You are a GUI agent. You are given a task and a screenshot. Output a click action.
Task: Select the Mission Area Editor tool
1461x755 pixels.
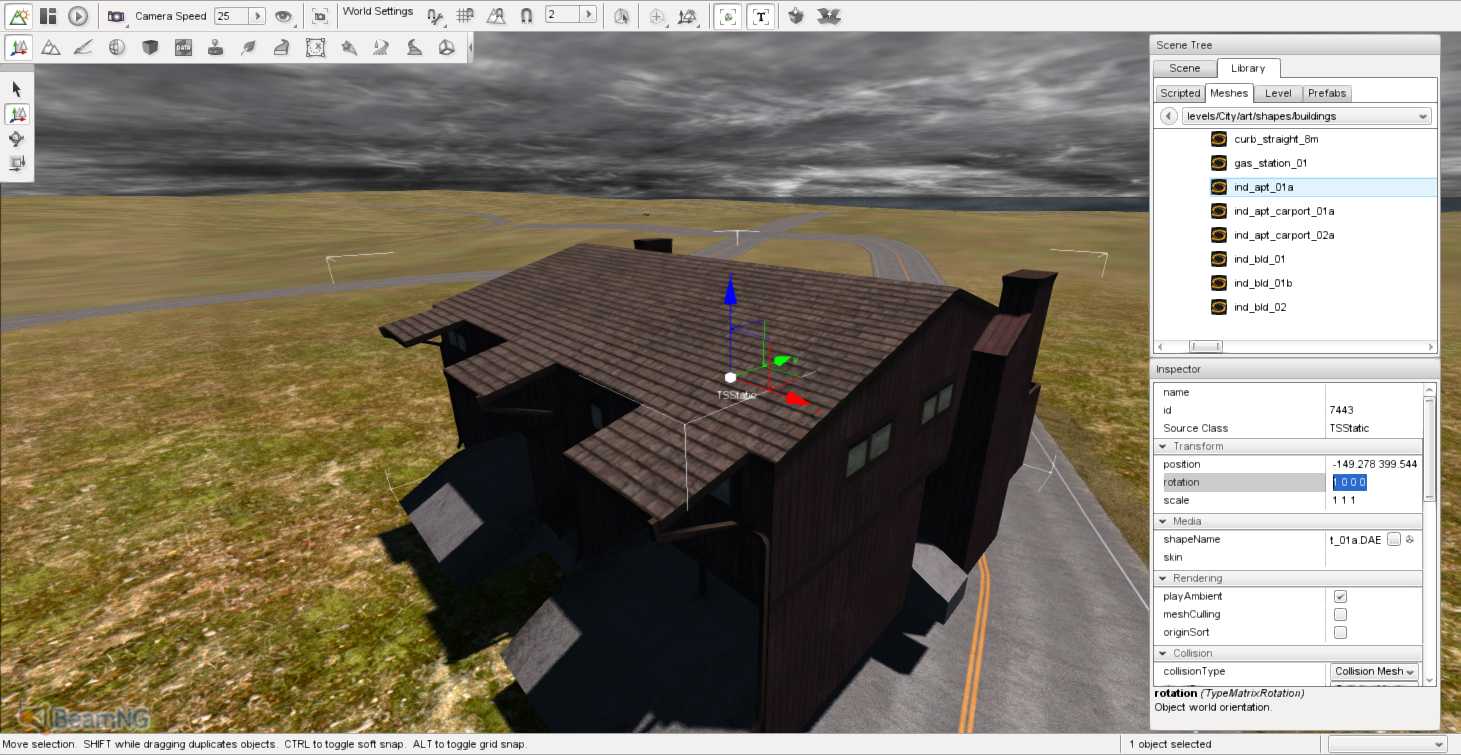(315, 47)
